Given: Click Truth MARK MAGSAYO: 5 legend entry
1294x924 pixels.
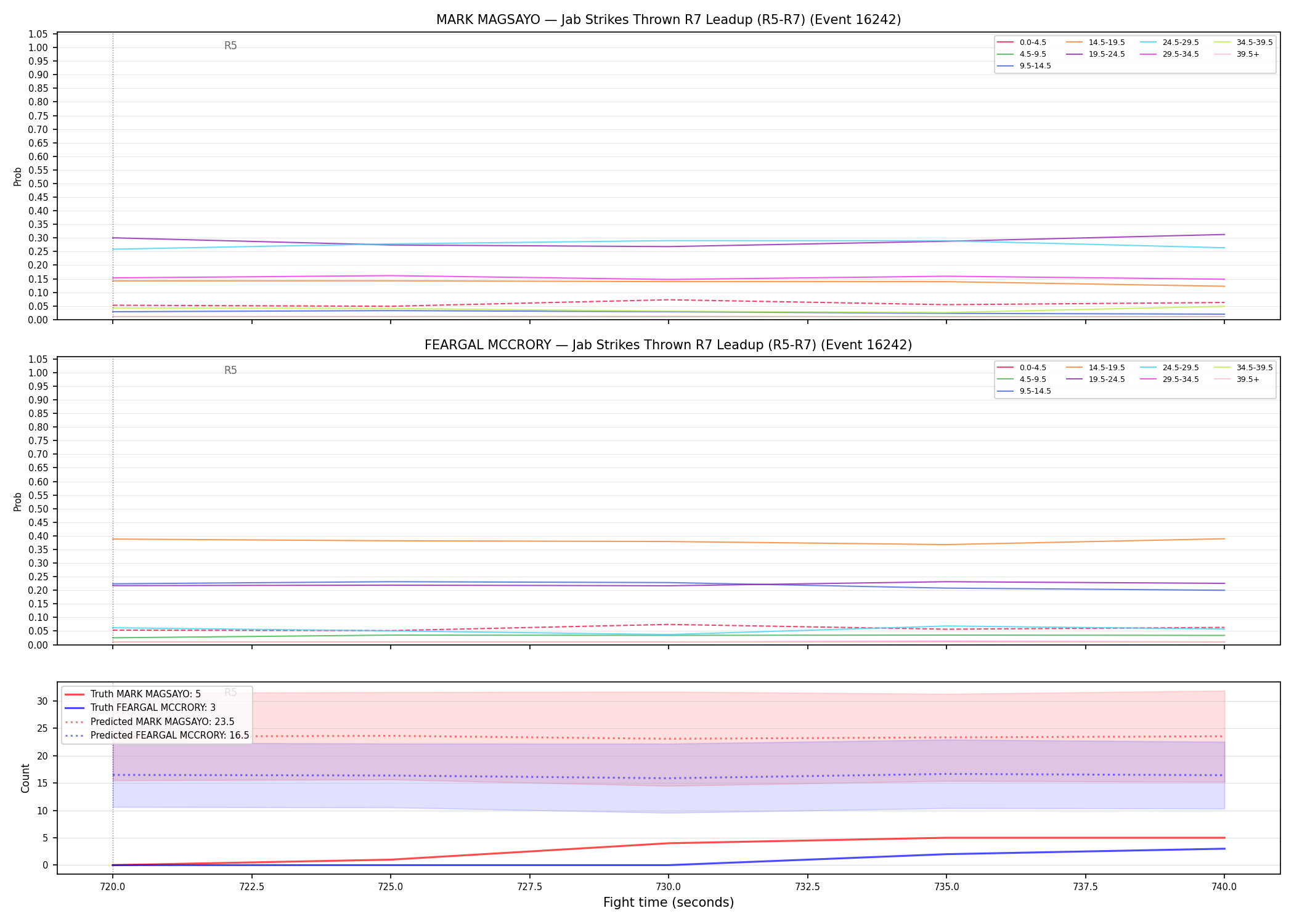Looking at the screenshot, I should (x=133, y=694).
